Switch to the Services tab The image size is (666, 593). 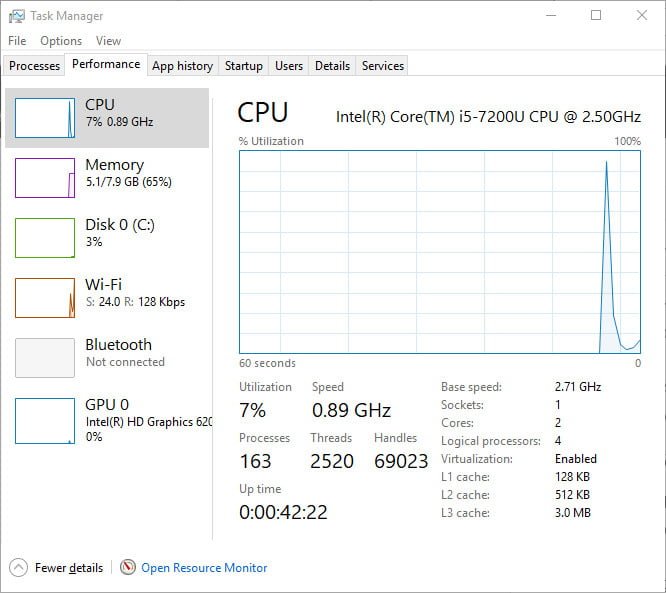pos(383,66)
